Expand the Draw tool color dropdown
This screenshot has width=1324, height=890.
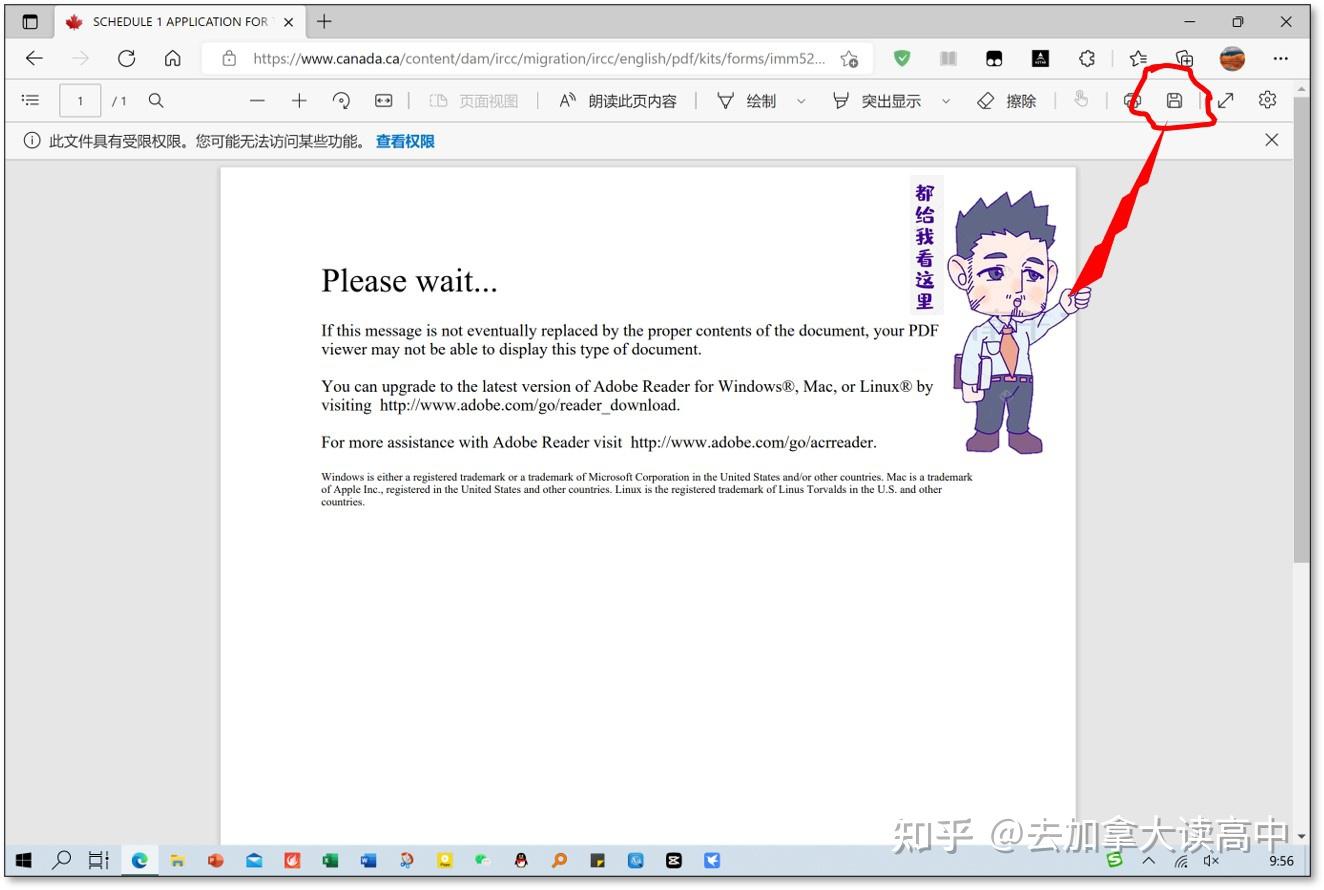tap(801, 100)
